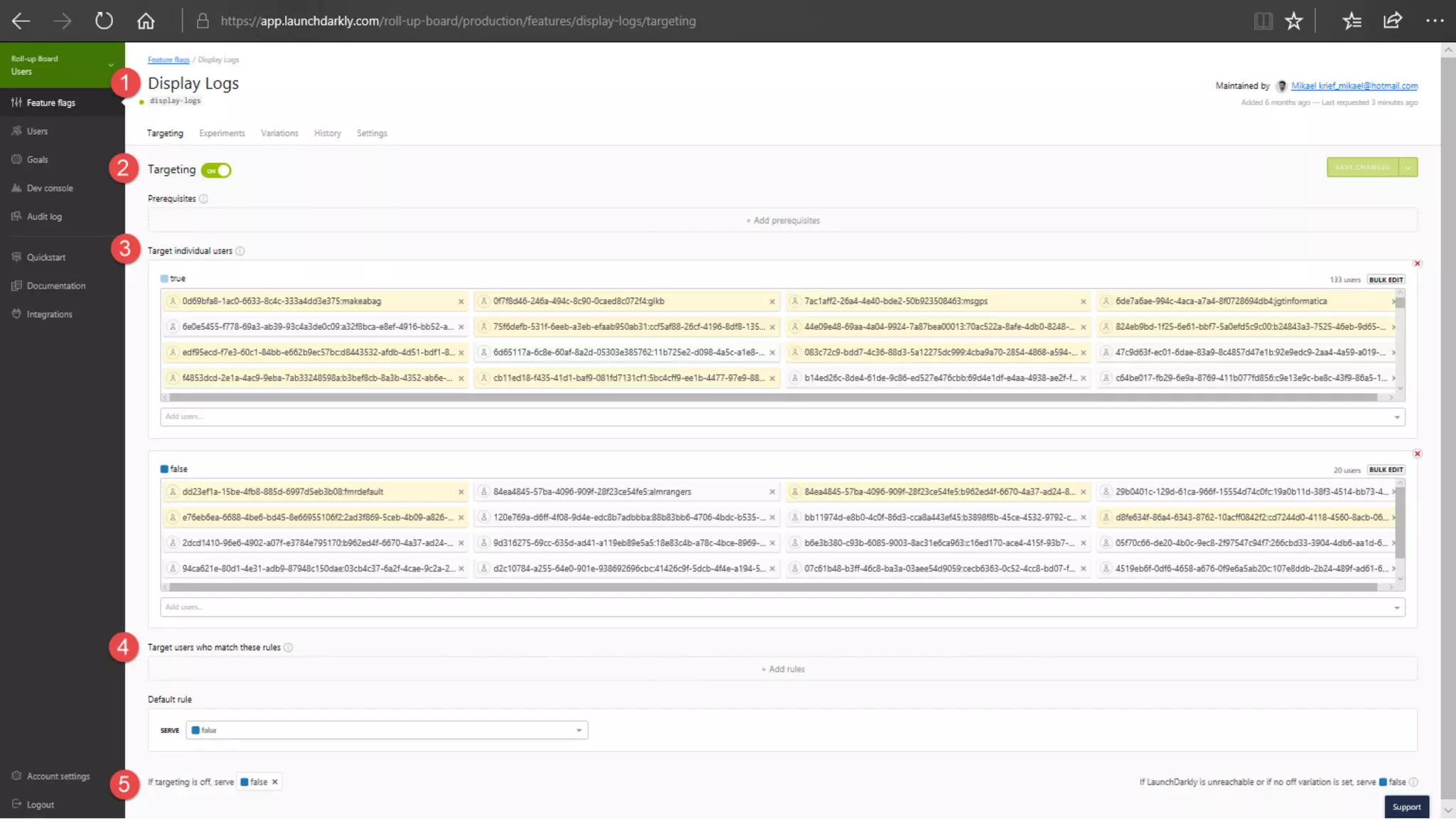Open the Dev console sidebar icon

click(16, 188)
